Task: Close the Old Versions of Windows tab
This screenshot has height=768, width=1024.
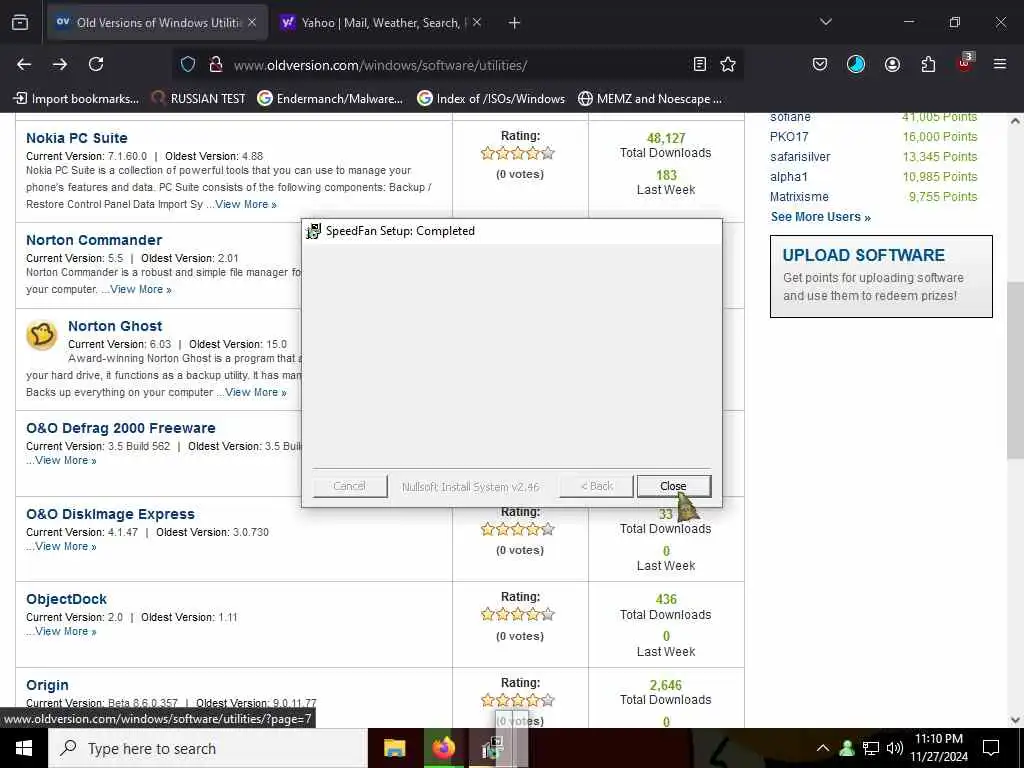Action: pyautogui.click(x=252, y=22)
